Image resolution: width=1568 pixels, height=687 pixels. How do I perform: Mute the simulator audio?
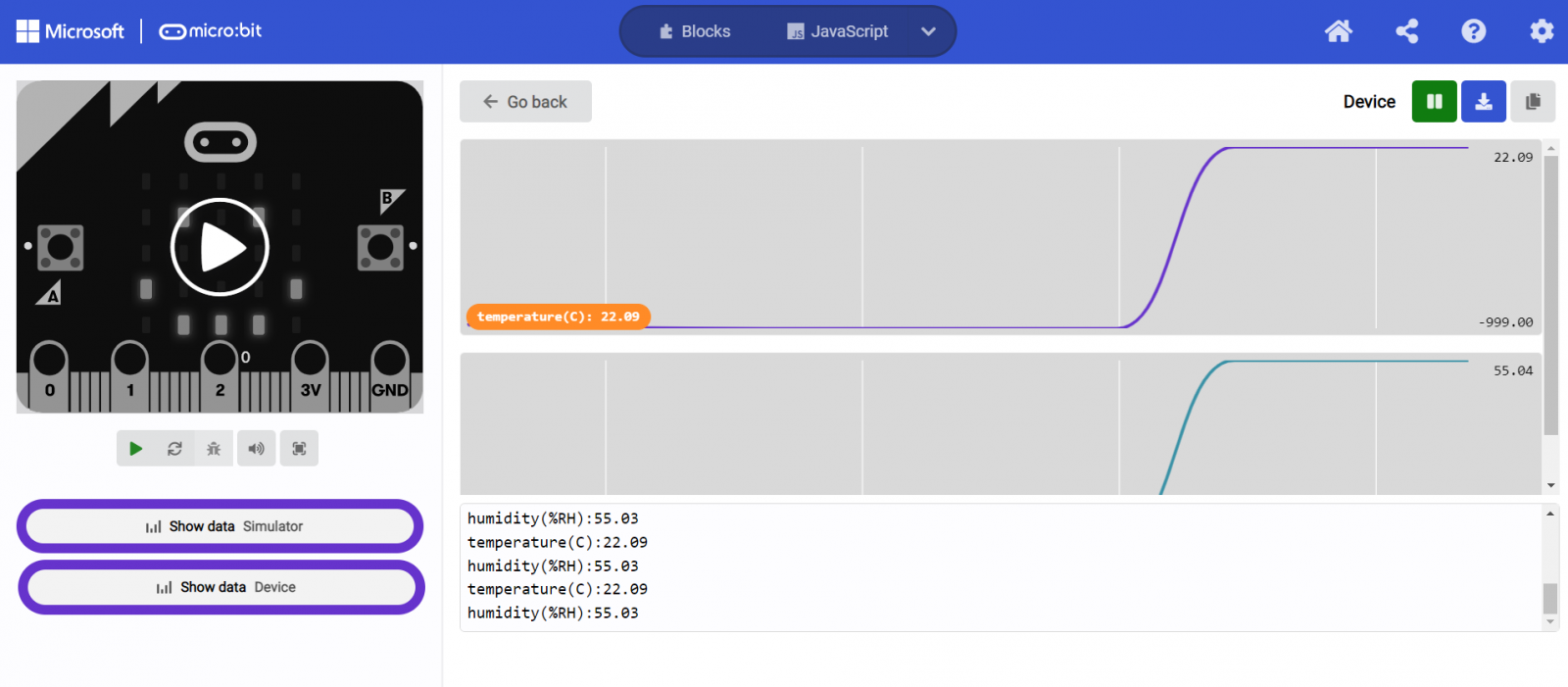[x=256, y=449]
